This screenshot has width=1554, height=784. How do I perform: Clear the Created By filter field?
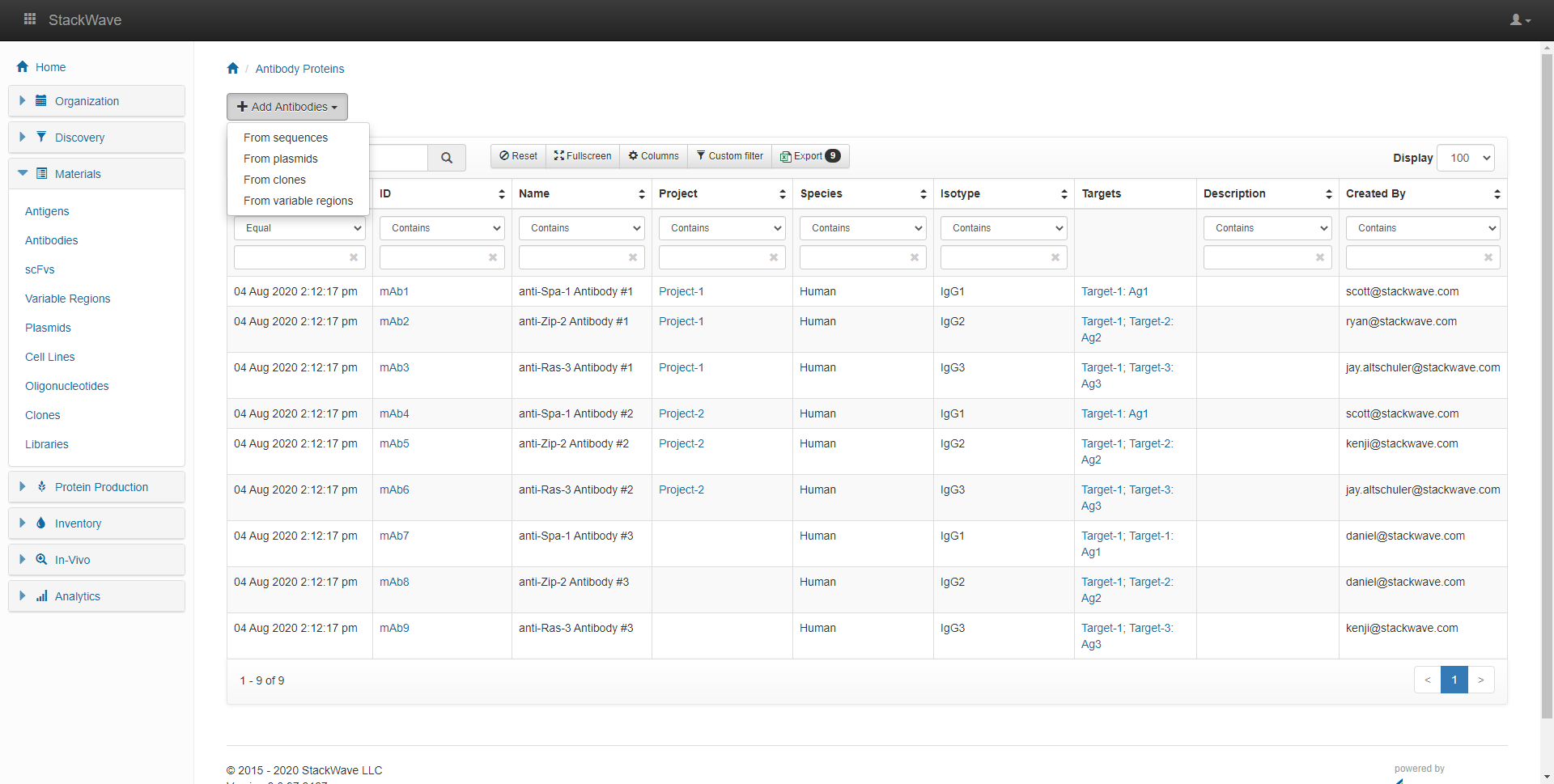(1488, 257)
